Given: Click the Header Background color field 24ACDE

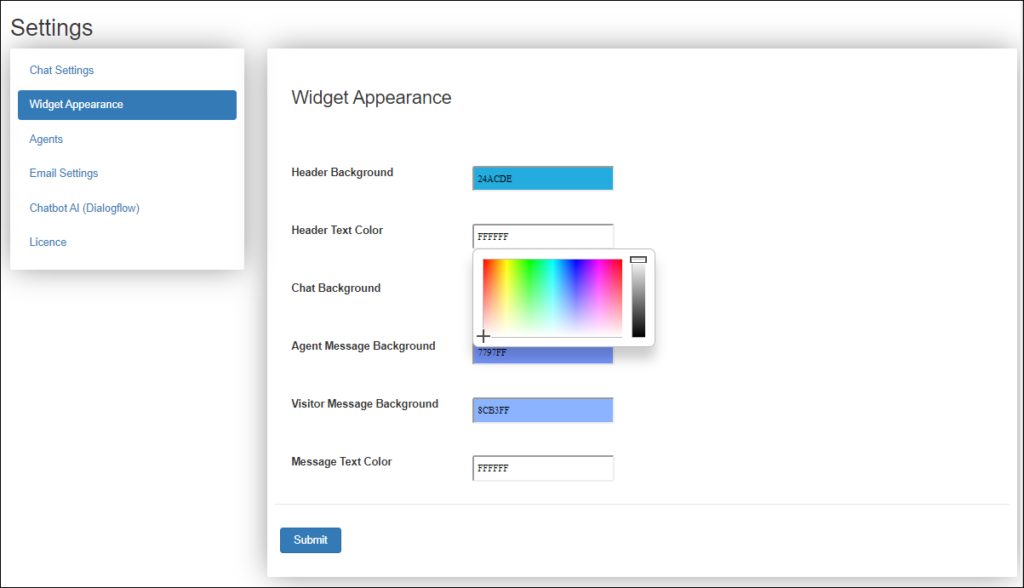Looking at the screenshot, I should pyautogui.click(x=543, y=178).
